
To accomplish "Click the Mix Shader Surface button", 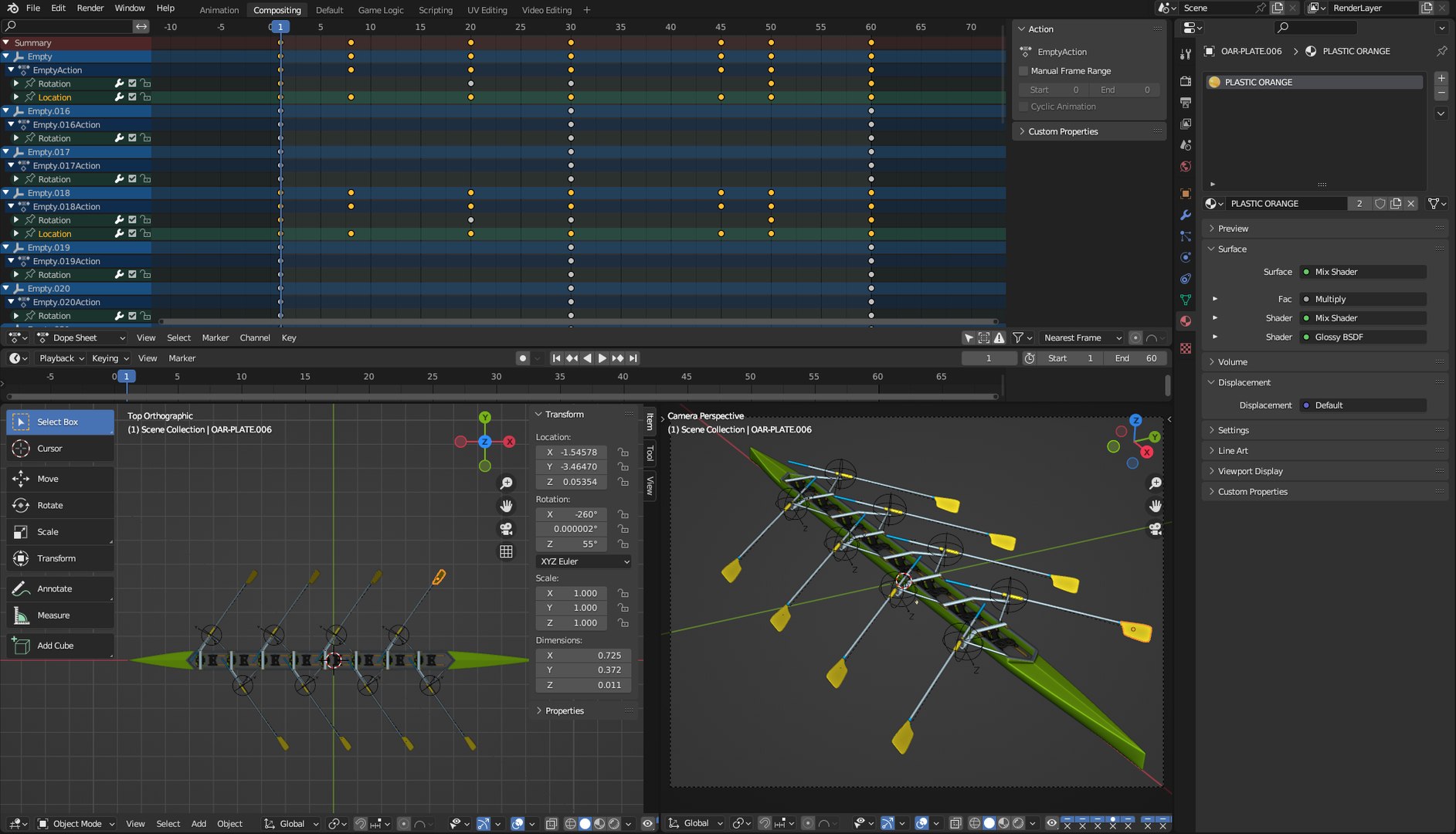I will [x=1363, y=272].
